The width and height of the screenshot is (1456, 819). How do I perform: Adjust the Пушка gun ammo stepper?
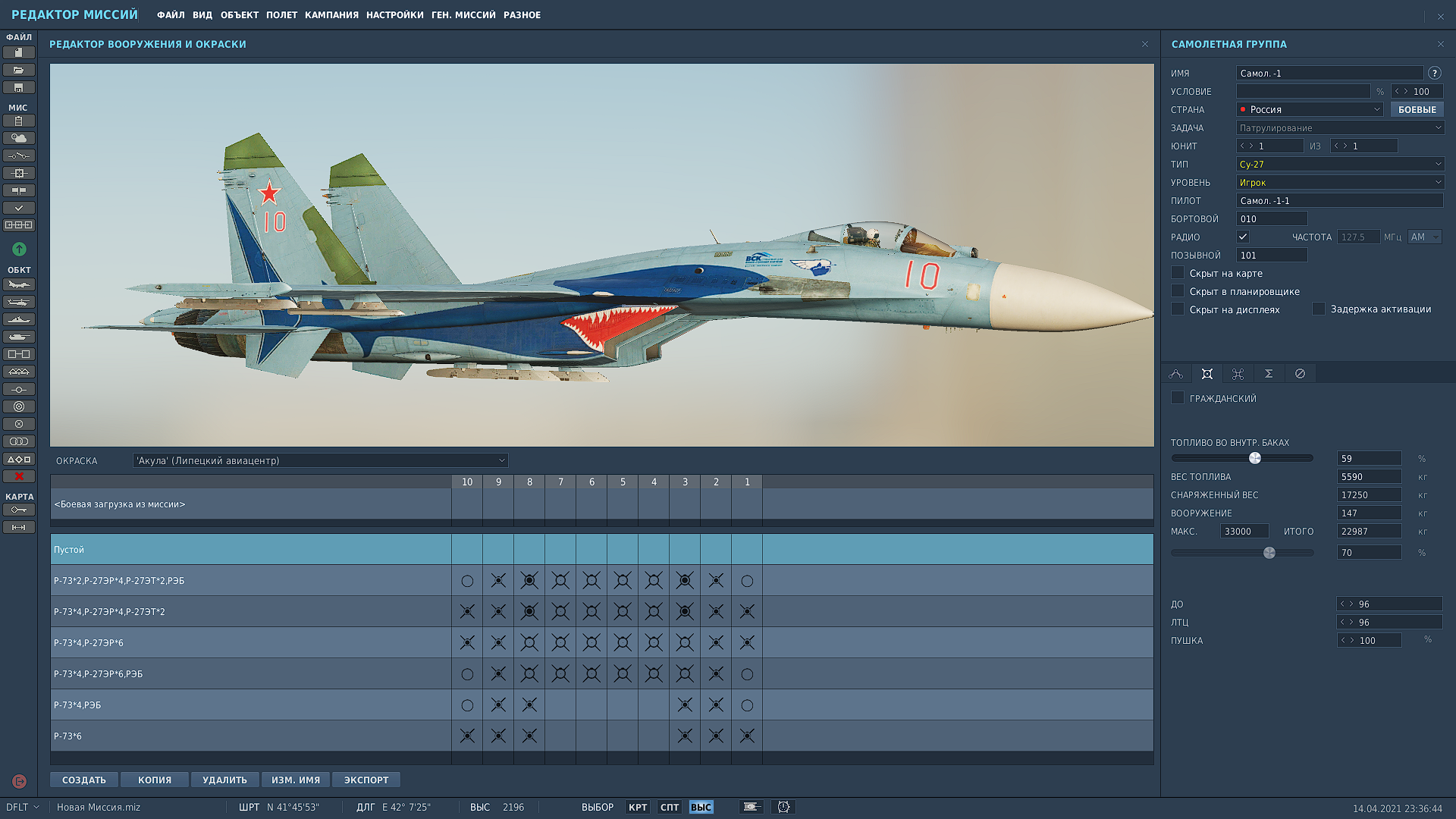coord(1347,640)
